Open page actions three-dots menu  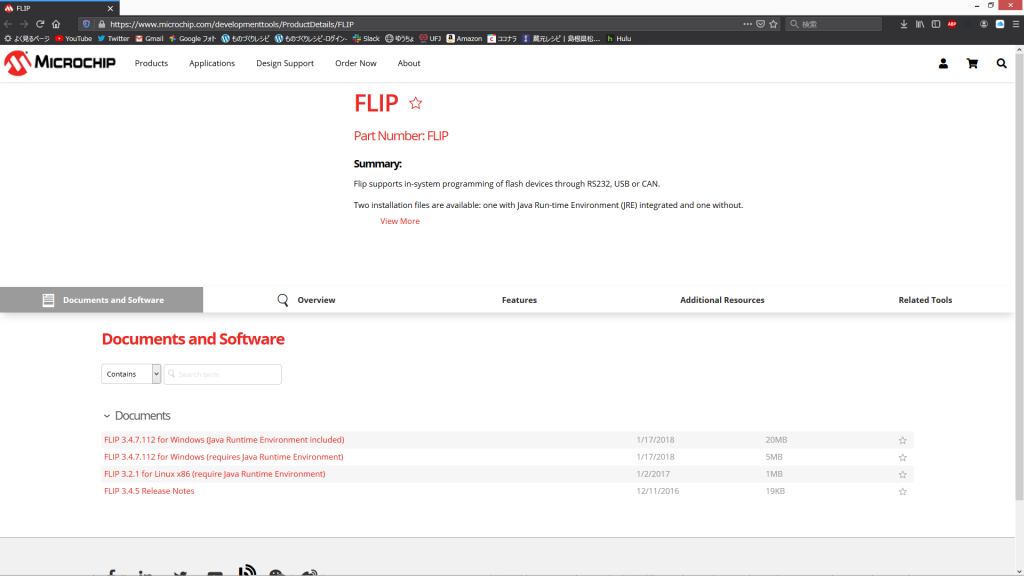pyautogui.click(x=747, y=24)
